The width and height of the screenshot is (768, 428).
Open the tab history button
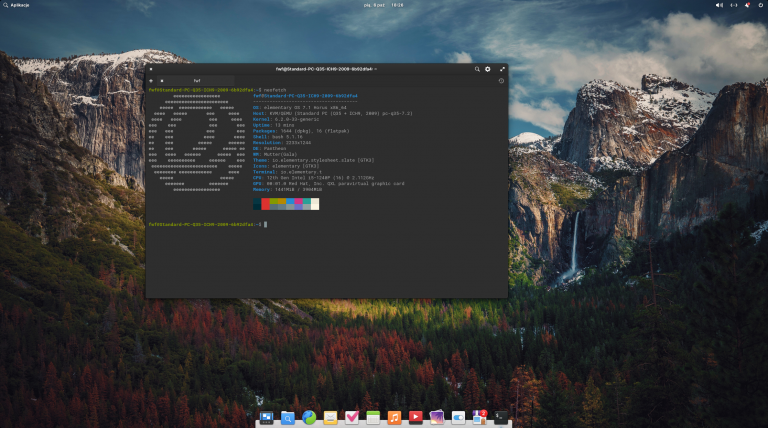point(501,81)
